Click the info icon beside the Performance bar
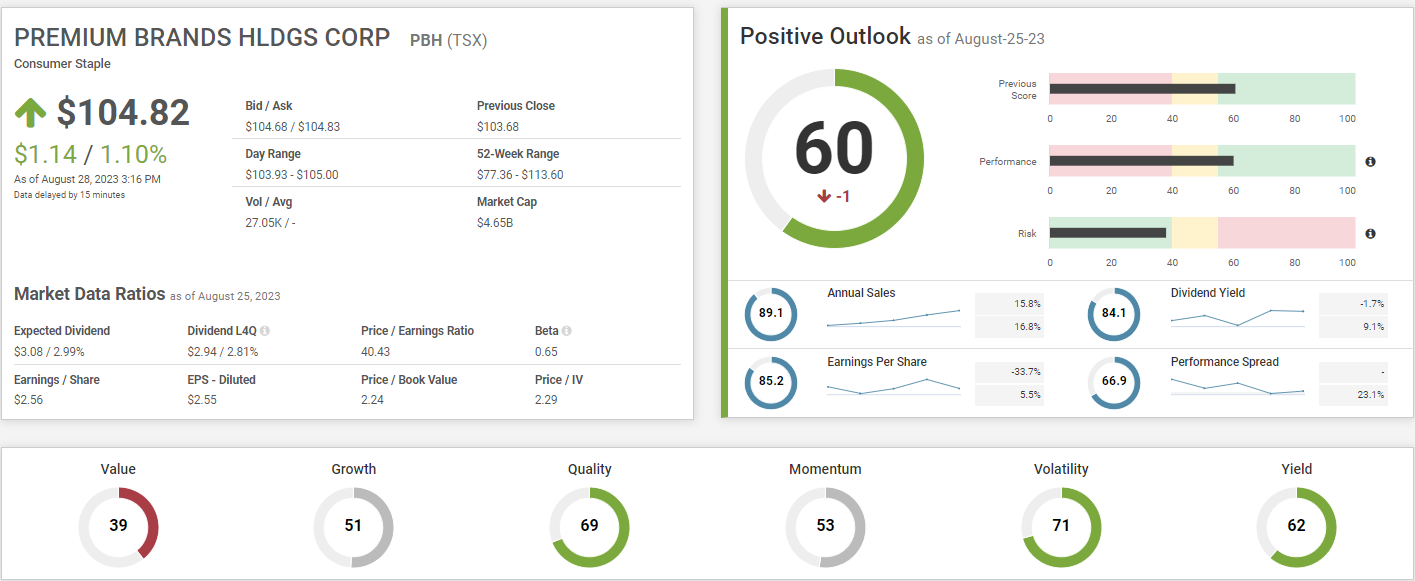Screen dimensions: 1415x581 (x=1370, y=162)
